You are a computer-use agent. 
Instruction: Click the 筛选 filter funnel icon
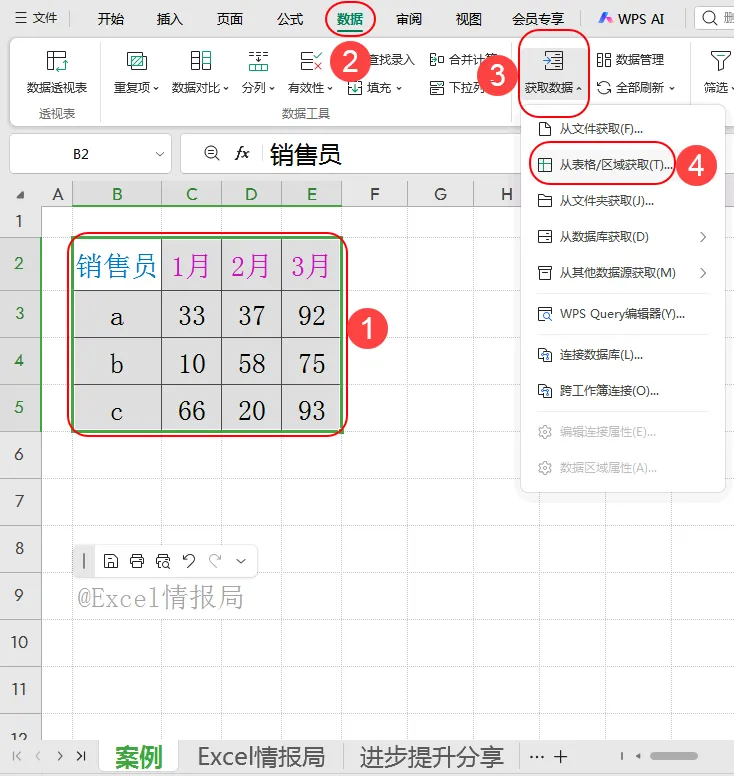[719, 61]
